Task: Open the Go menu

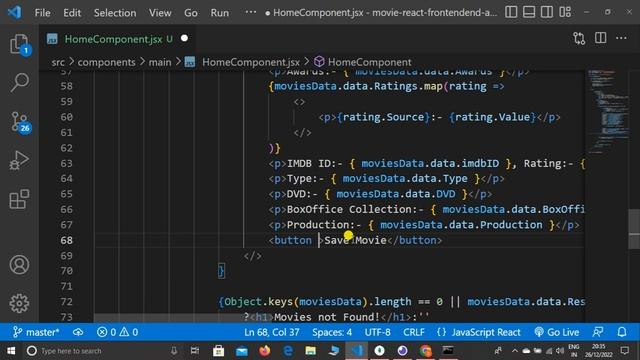Action: coord(191,13)
